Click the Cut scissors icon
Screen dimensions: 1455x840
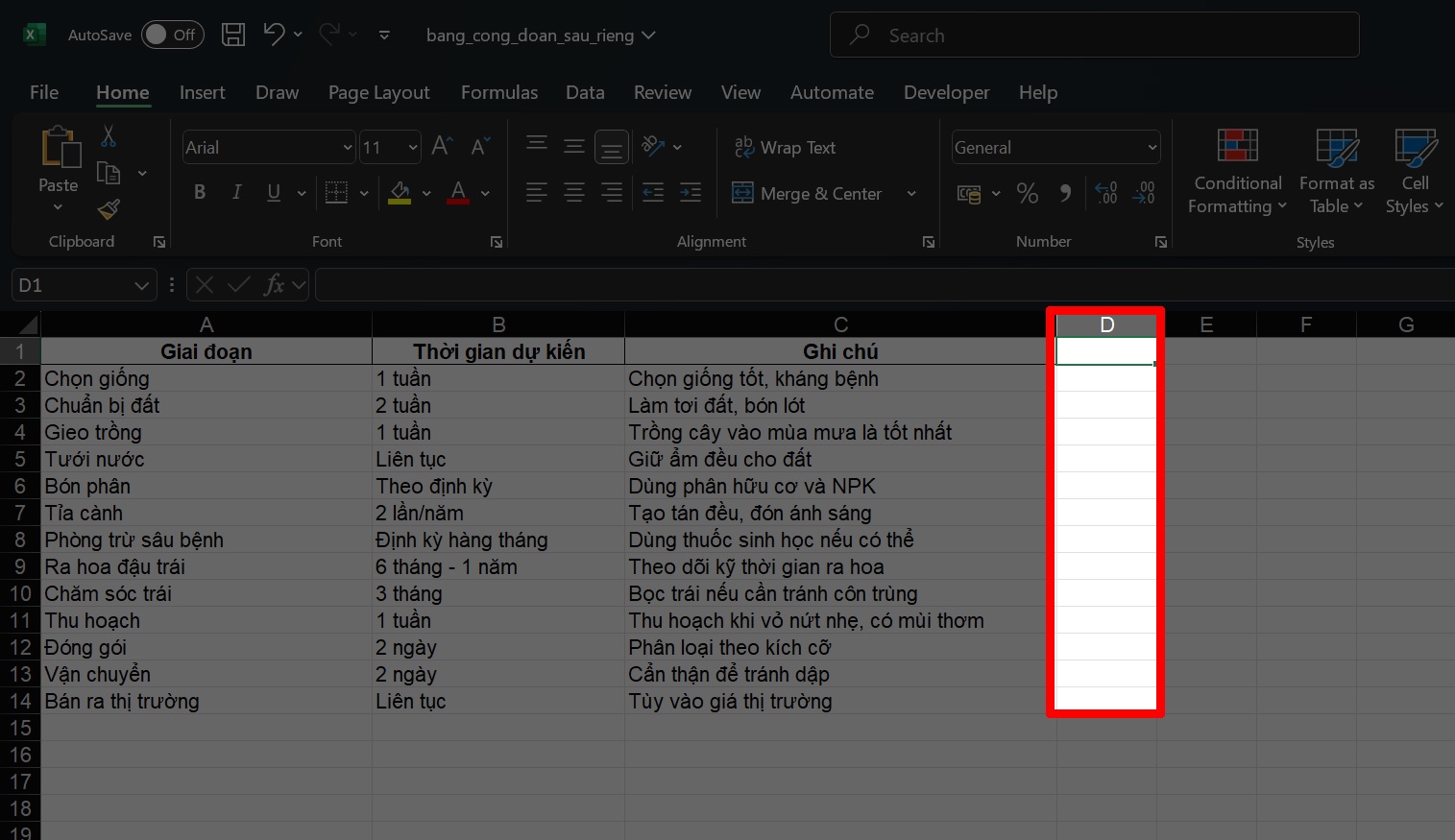click(109, 137)
